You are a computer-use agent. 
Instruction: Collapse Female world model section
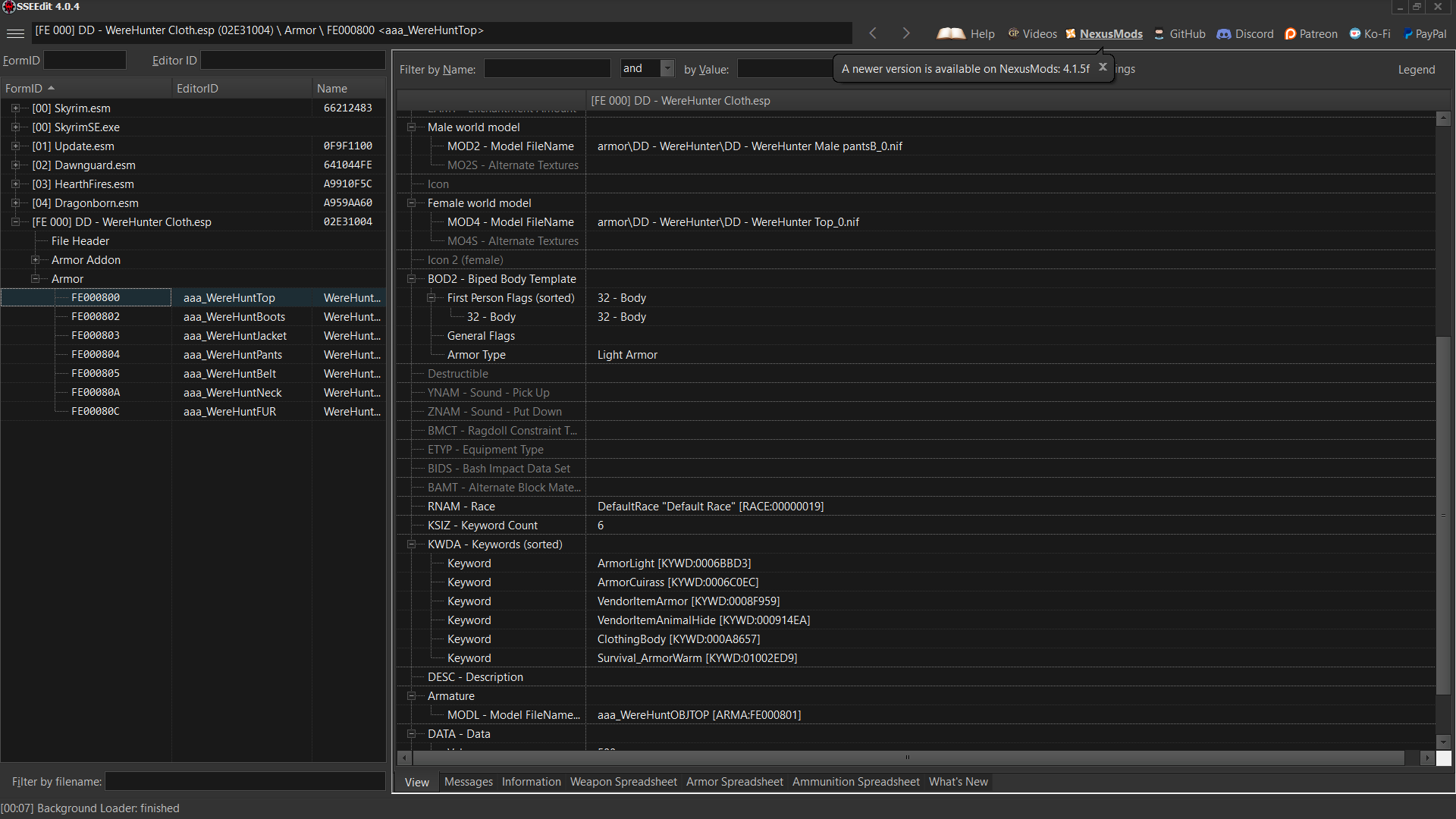412,202
